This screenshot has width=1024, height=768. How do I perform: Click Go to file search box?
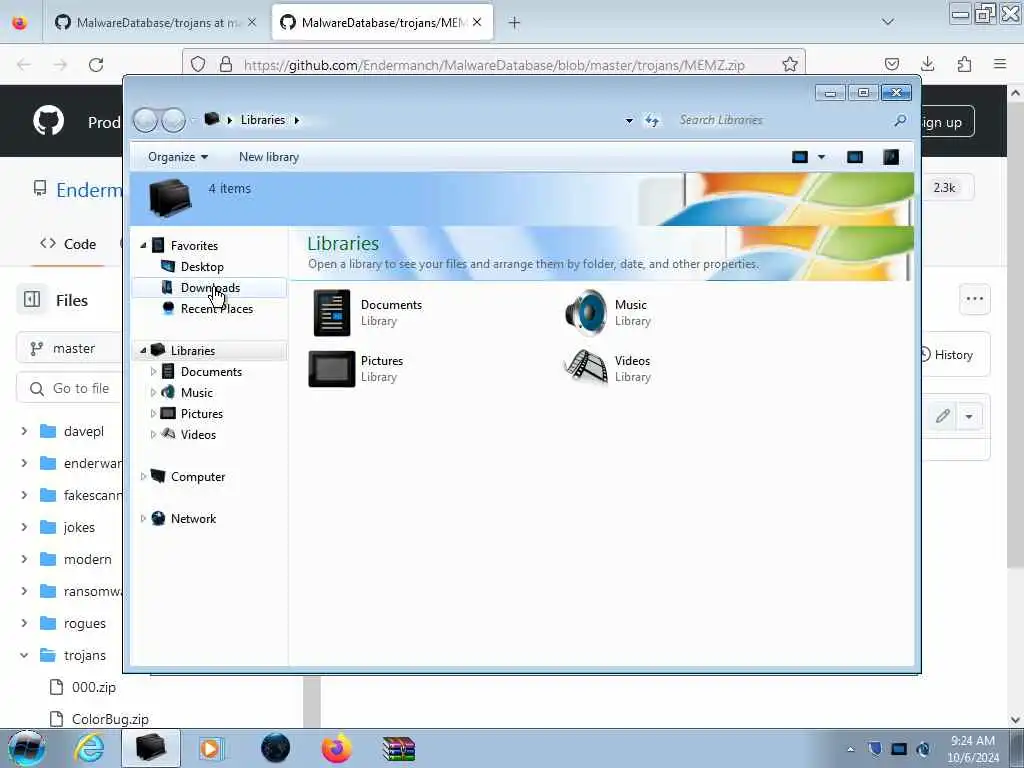point(69,388)
